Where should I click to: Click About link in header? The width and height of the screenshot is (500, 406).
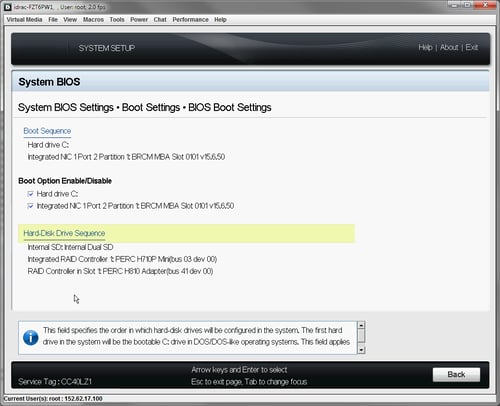point(449,47)
